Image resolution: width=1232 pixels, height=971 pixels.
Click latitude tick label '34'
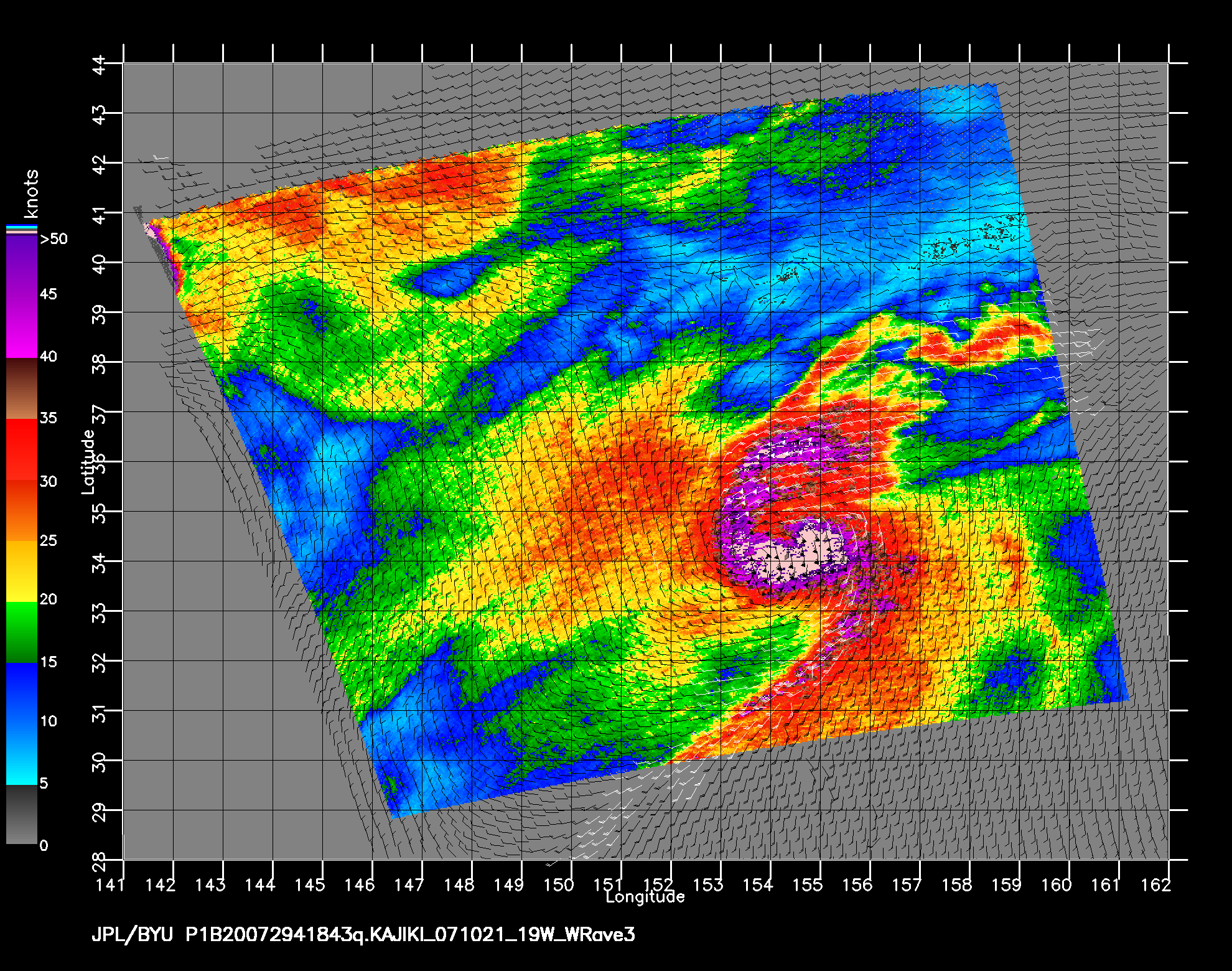point(100,562)
